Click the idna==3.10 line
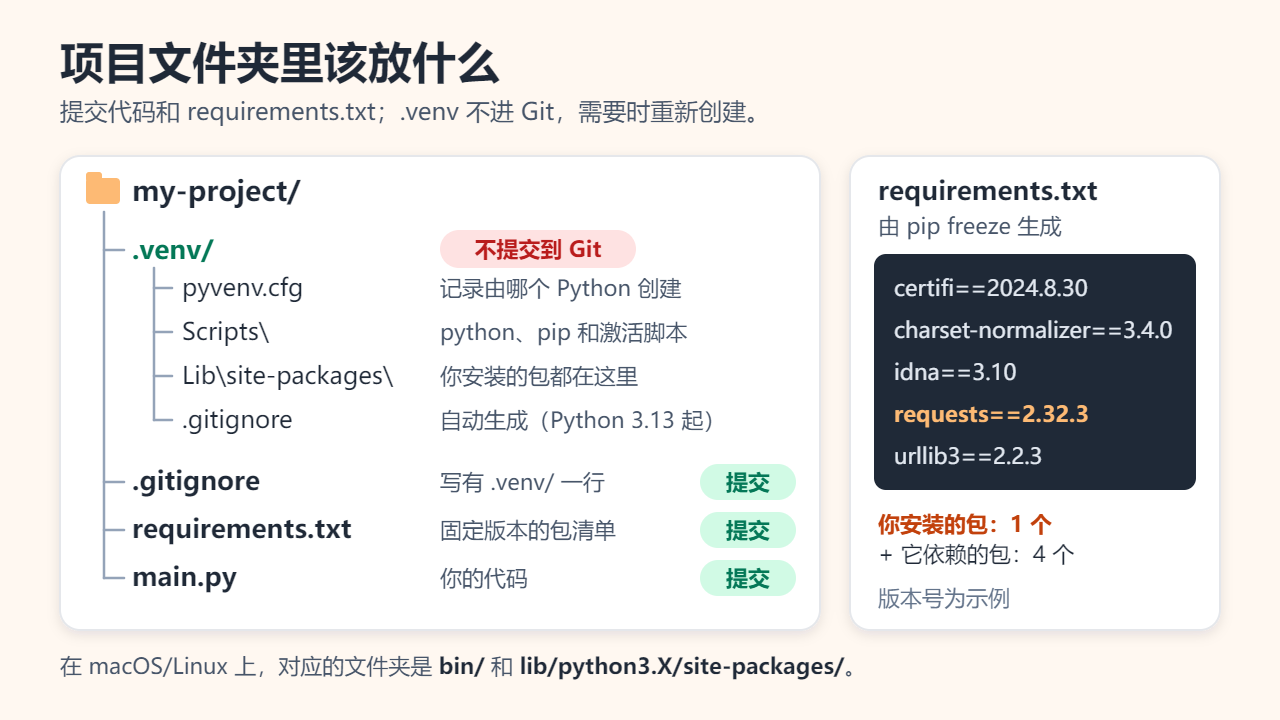This screenshot has width=1280, height=720. coord(955,373)
